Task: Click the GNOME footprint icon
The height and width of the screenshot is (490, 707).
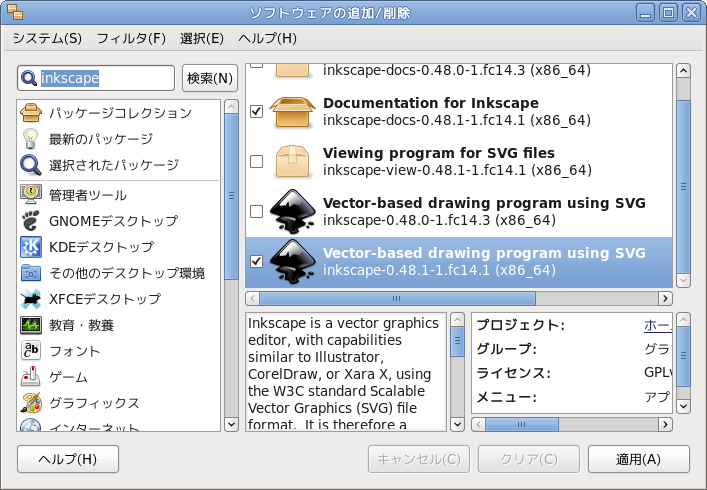Action: pyautogui.click(x=31, y=220)
